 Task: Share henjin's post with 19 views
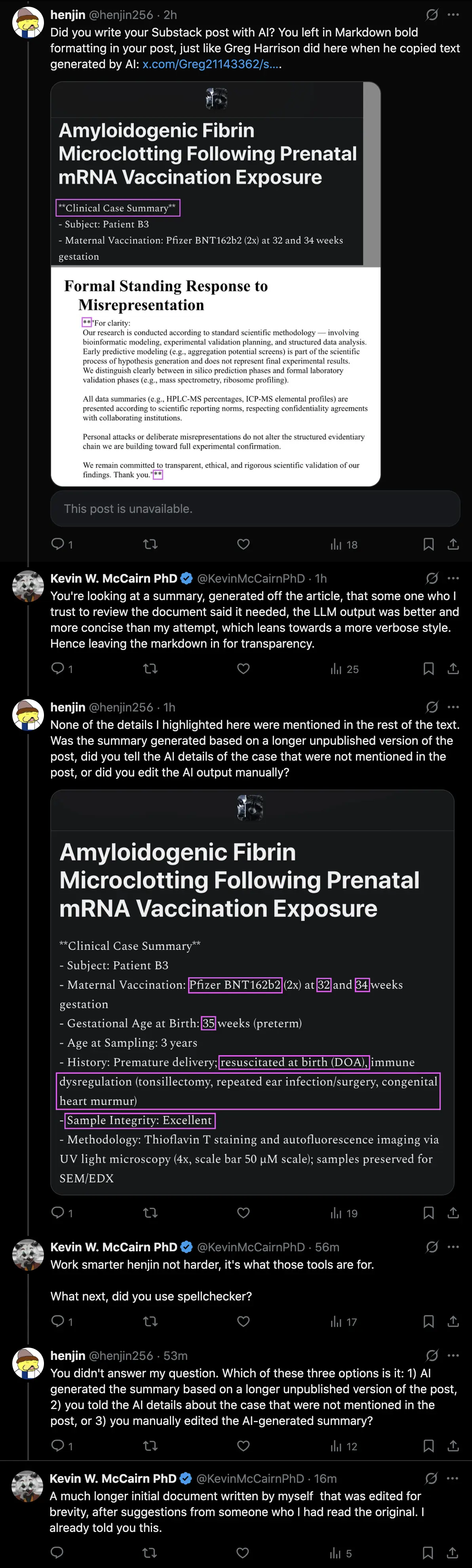[453, 1213]
